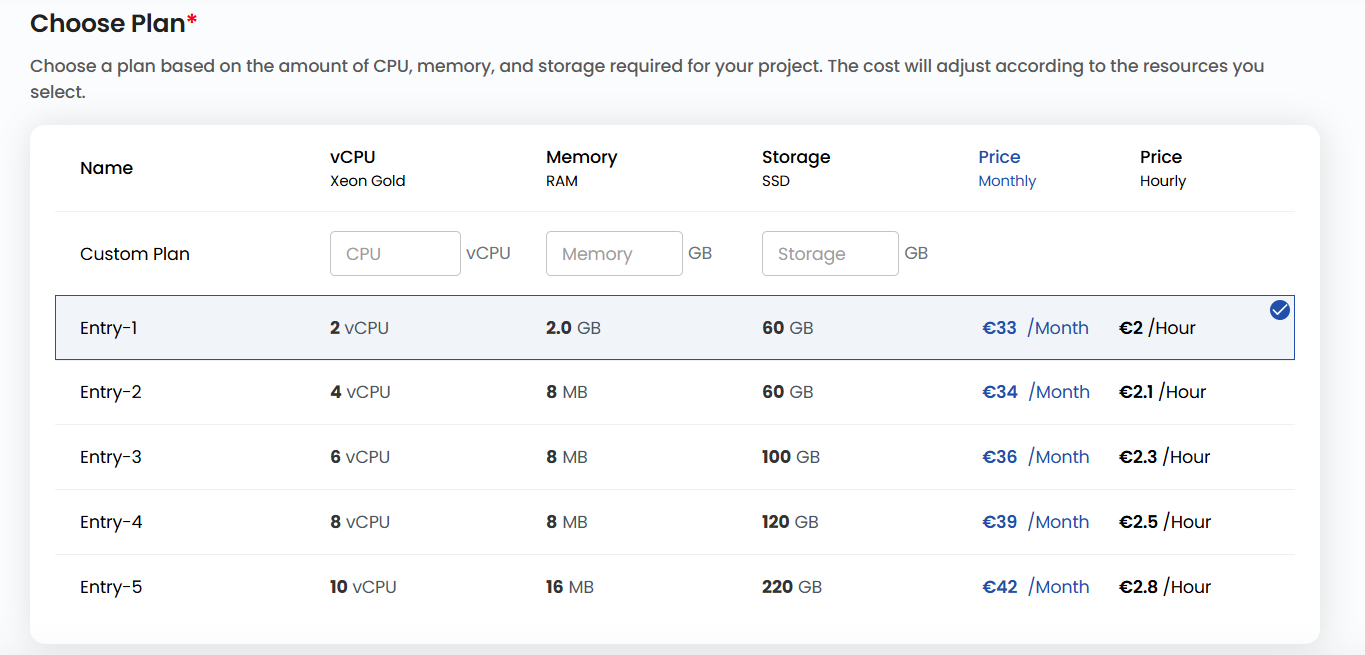Switch to Monthly price column header
The width and height of the screenshot is (1365, 655).
pyautogui.click(x=1006, y=168)
